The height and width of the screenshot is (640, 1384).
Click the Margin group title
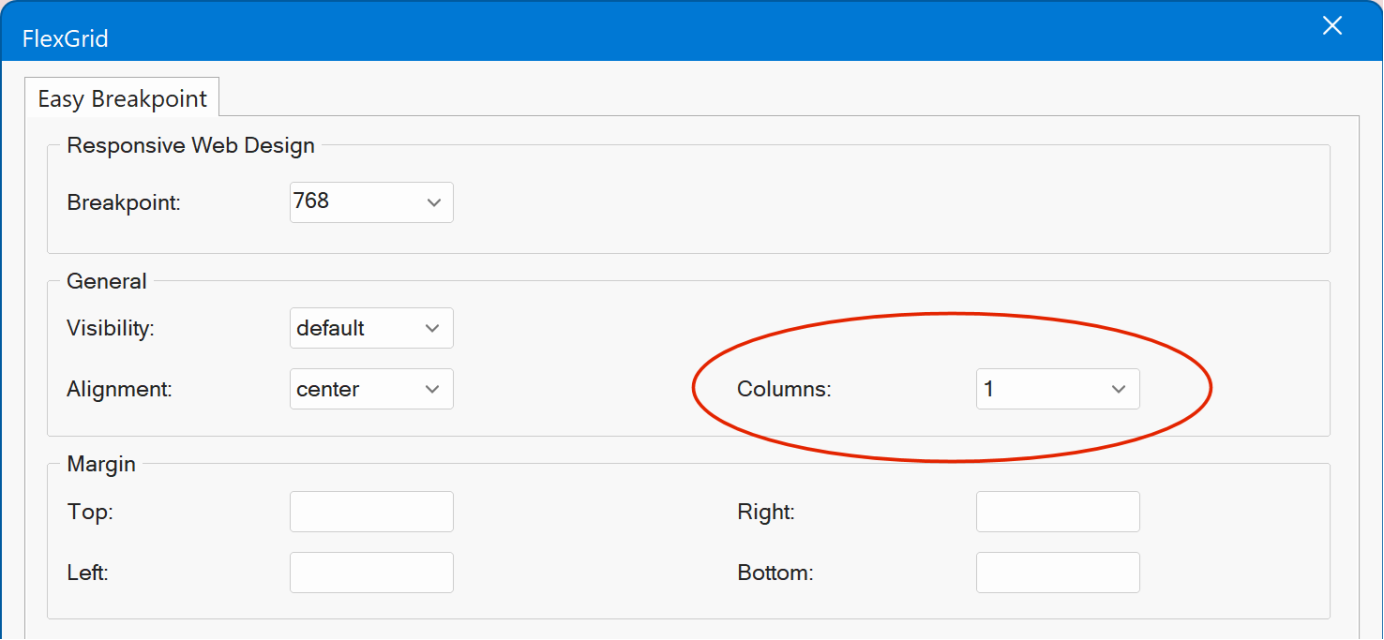[x=101, y=464]
